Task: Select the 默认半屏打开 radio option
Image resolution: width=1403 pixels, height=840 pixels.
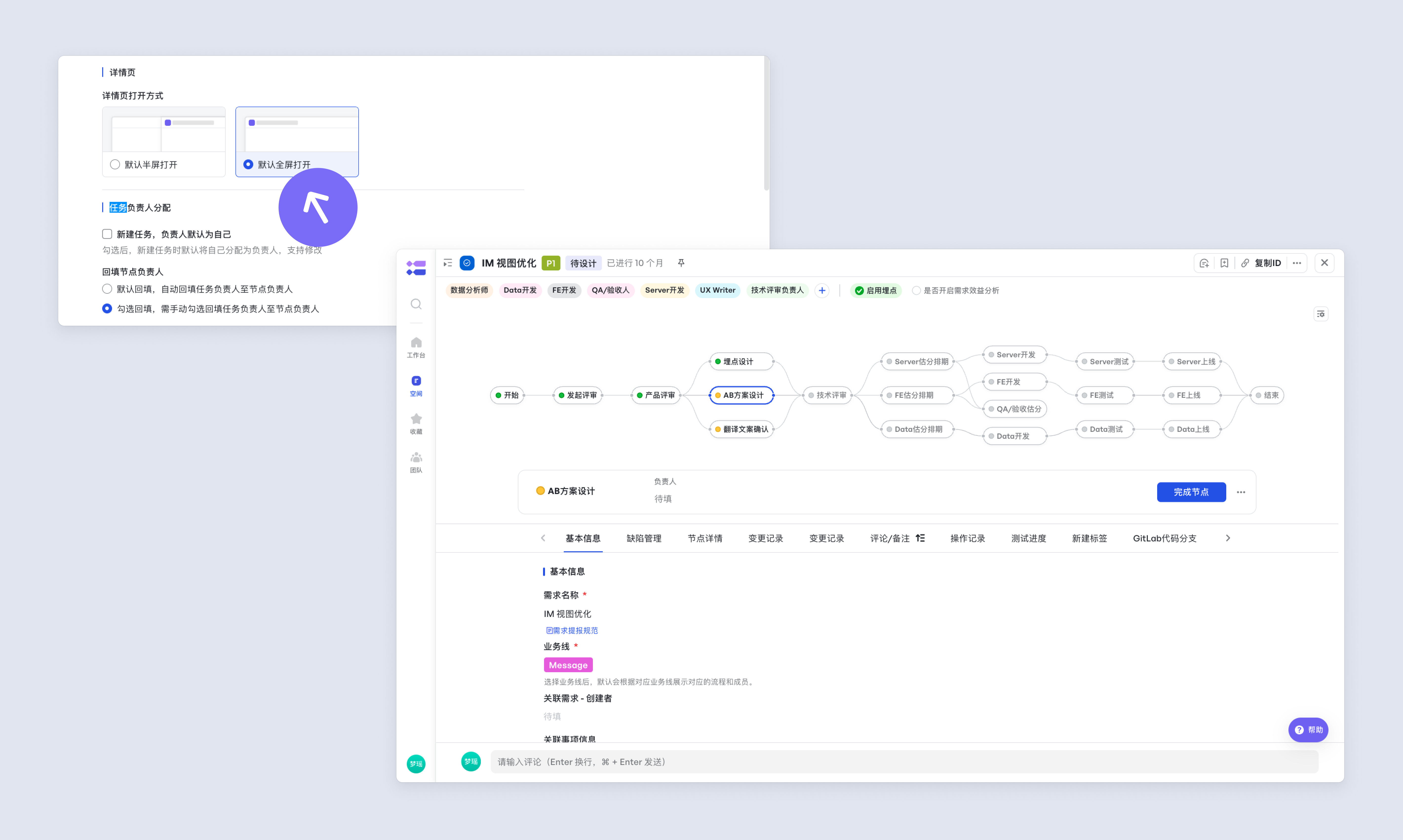Action: click(115, 165)
